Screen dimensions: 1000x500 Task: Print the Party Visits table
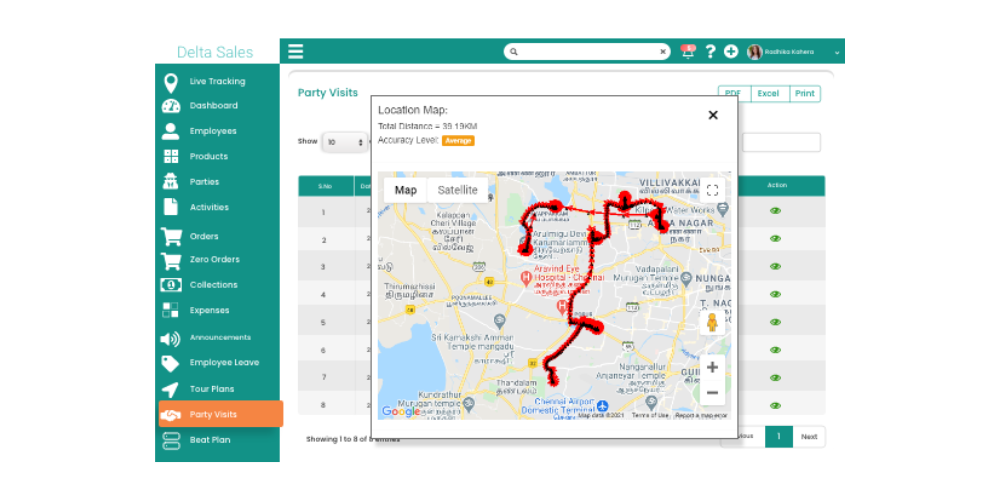click(x=805, y=94)
